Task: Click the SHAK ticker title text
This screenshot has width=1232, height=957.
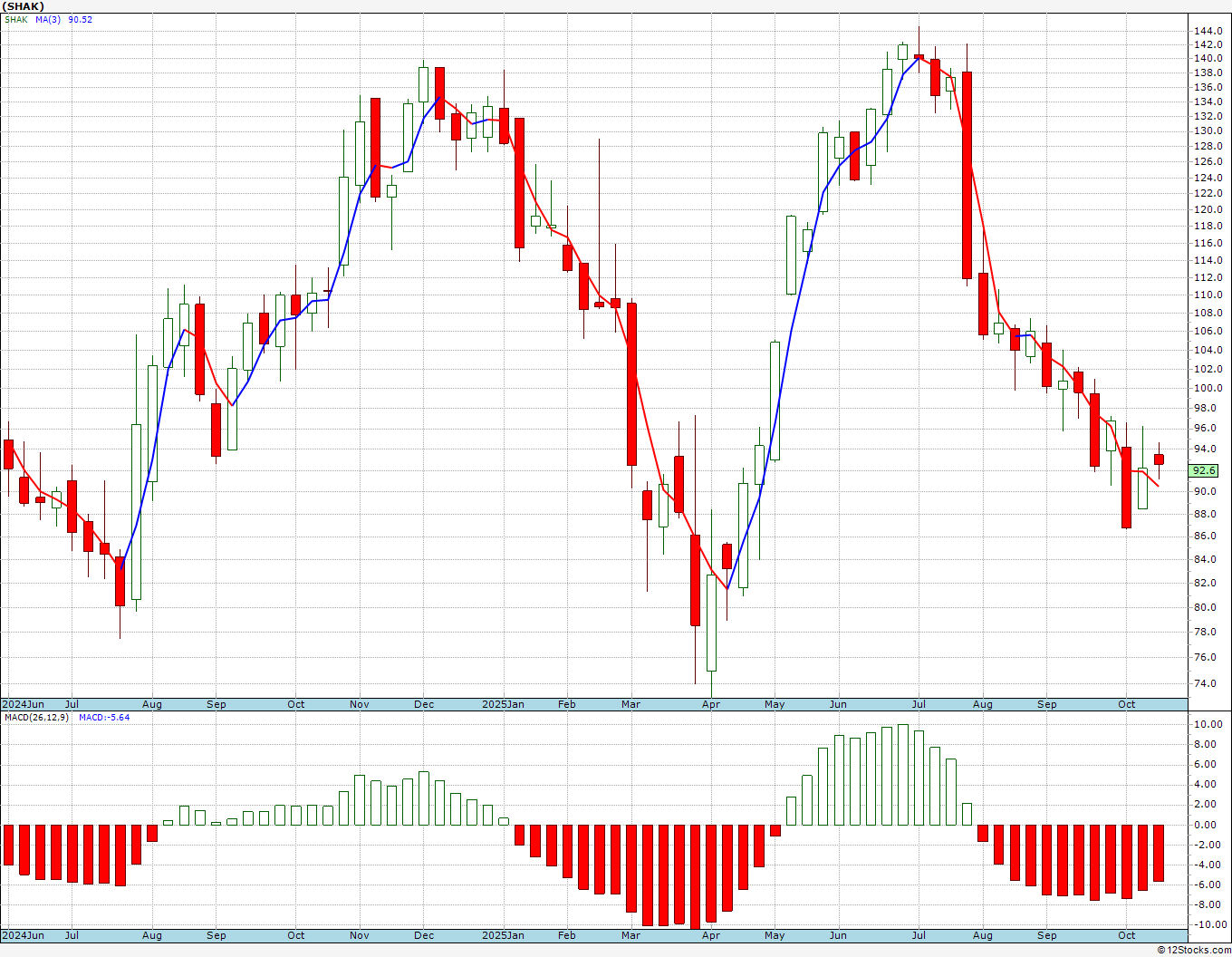Action: [24, 6]
